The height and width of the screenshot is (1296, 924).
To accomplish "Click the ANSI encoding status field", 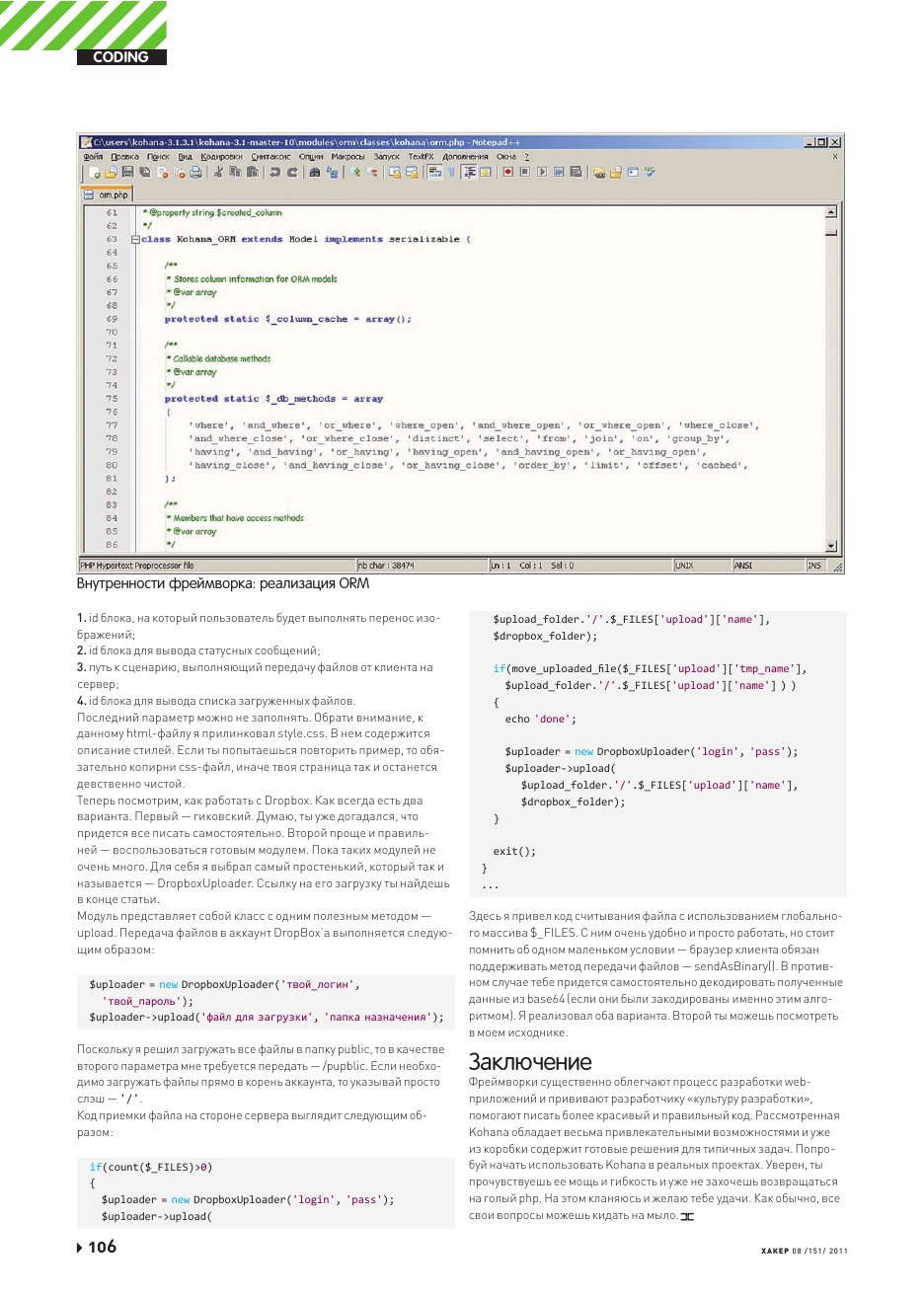I will (767, 566).
